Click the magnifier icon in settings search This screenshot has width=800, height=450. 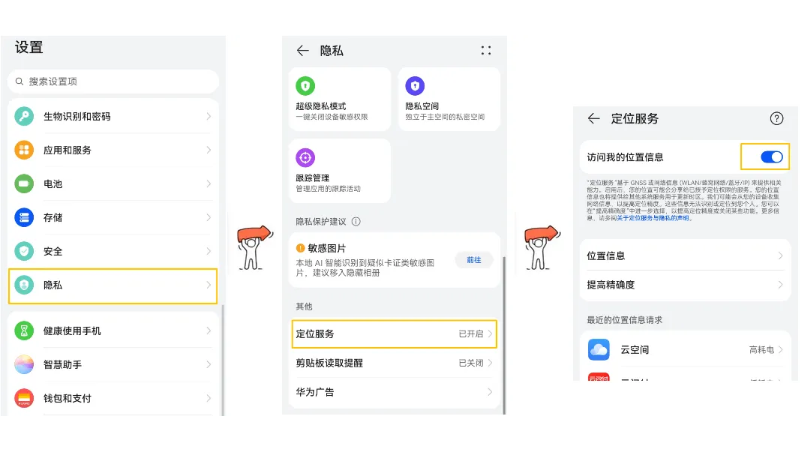pyautogui.click(x=19, y=82)
